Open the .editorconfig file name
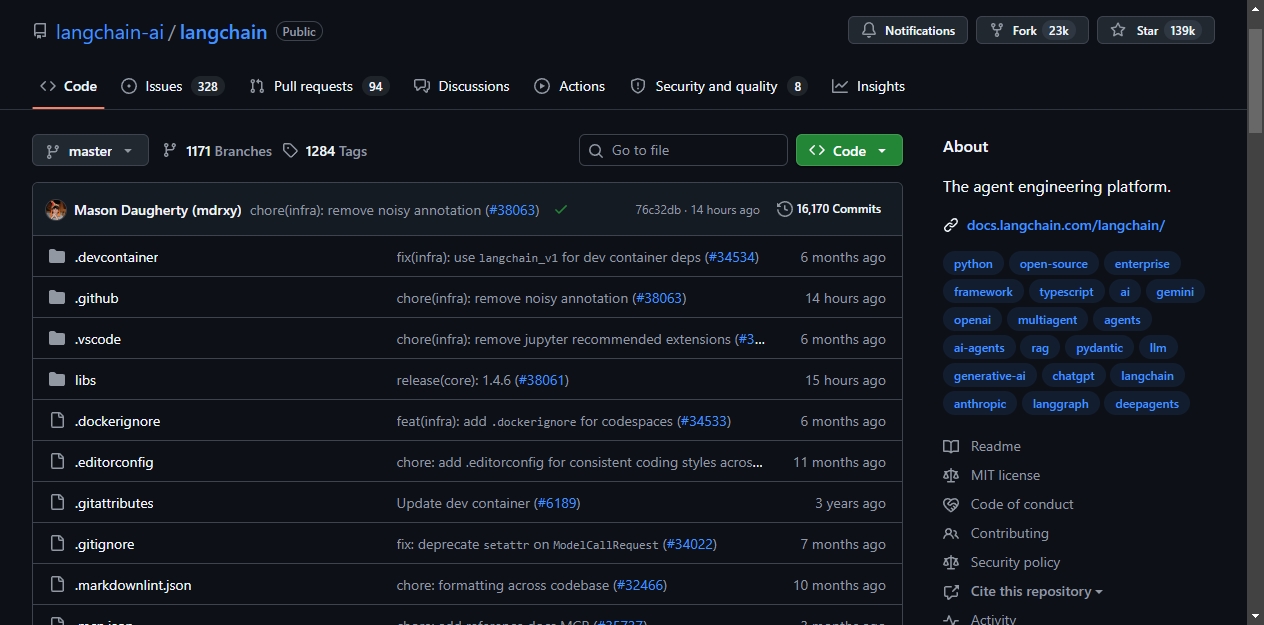The image size is (1264, 625). [x=114, y=462]
